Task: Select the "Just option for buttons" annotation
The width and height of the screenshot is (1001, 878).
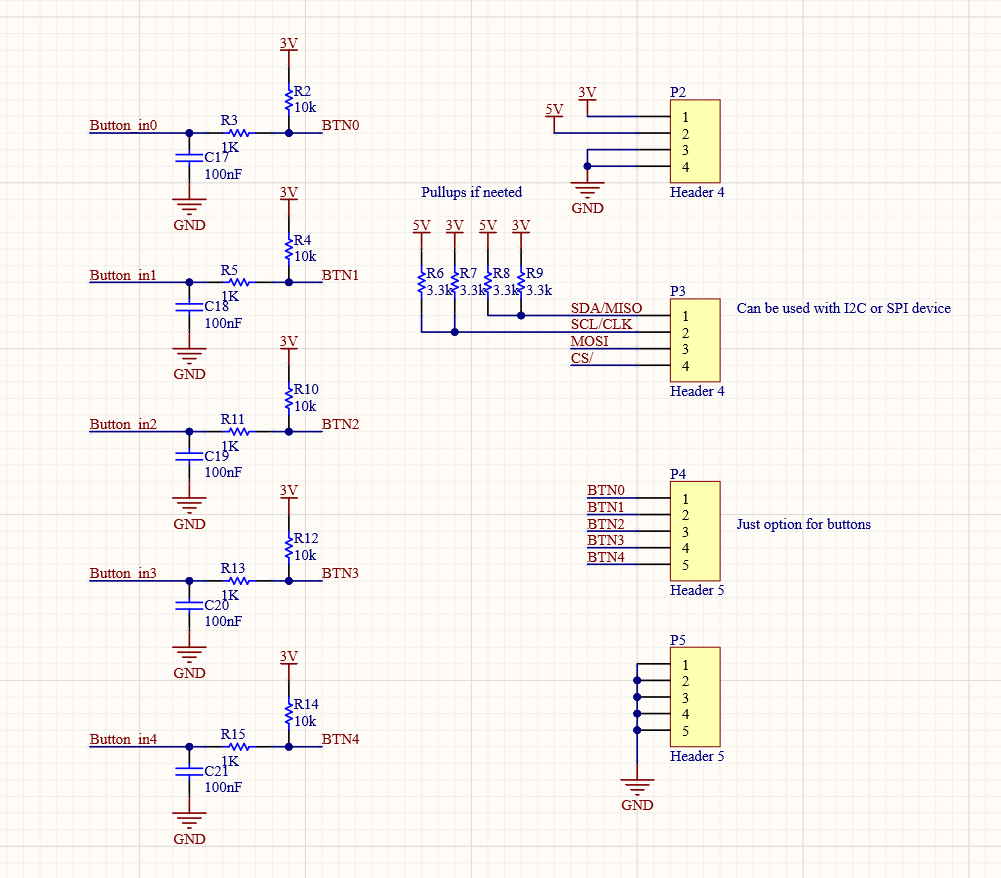Action: [x=803, y=524]
